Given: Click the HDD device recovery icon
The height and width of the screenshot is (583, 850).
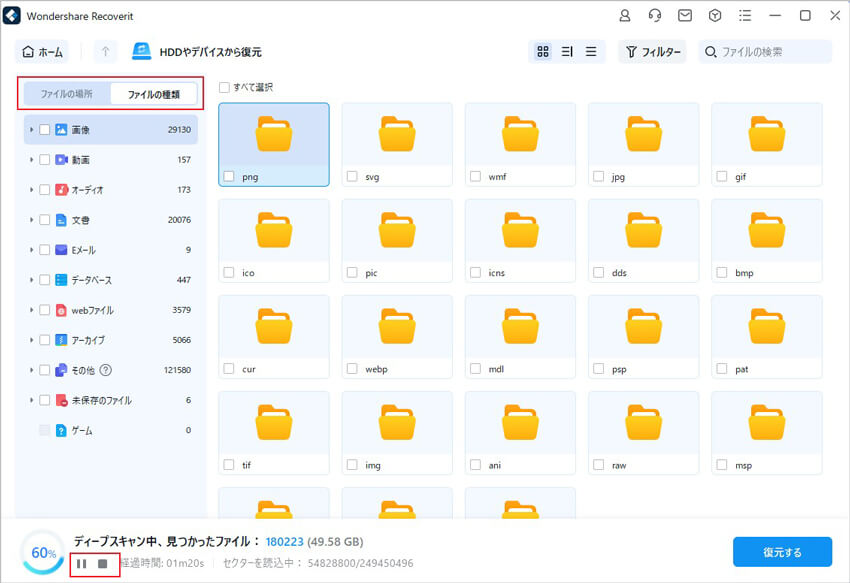Looking at the screenshot, I should click(141, 52).
